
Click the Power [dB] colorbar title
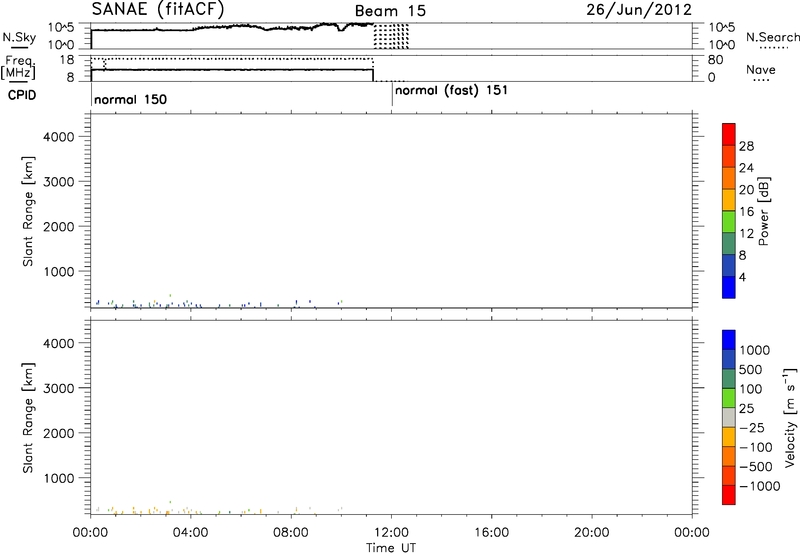coord(764,211)
